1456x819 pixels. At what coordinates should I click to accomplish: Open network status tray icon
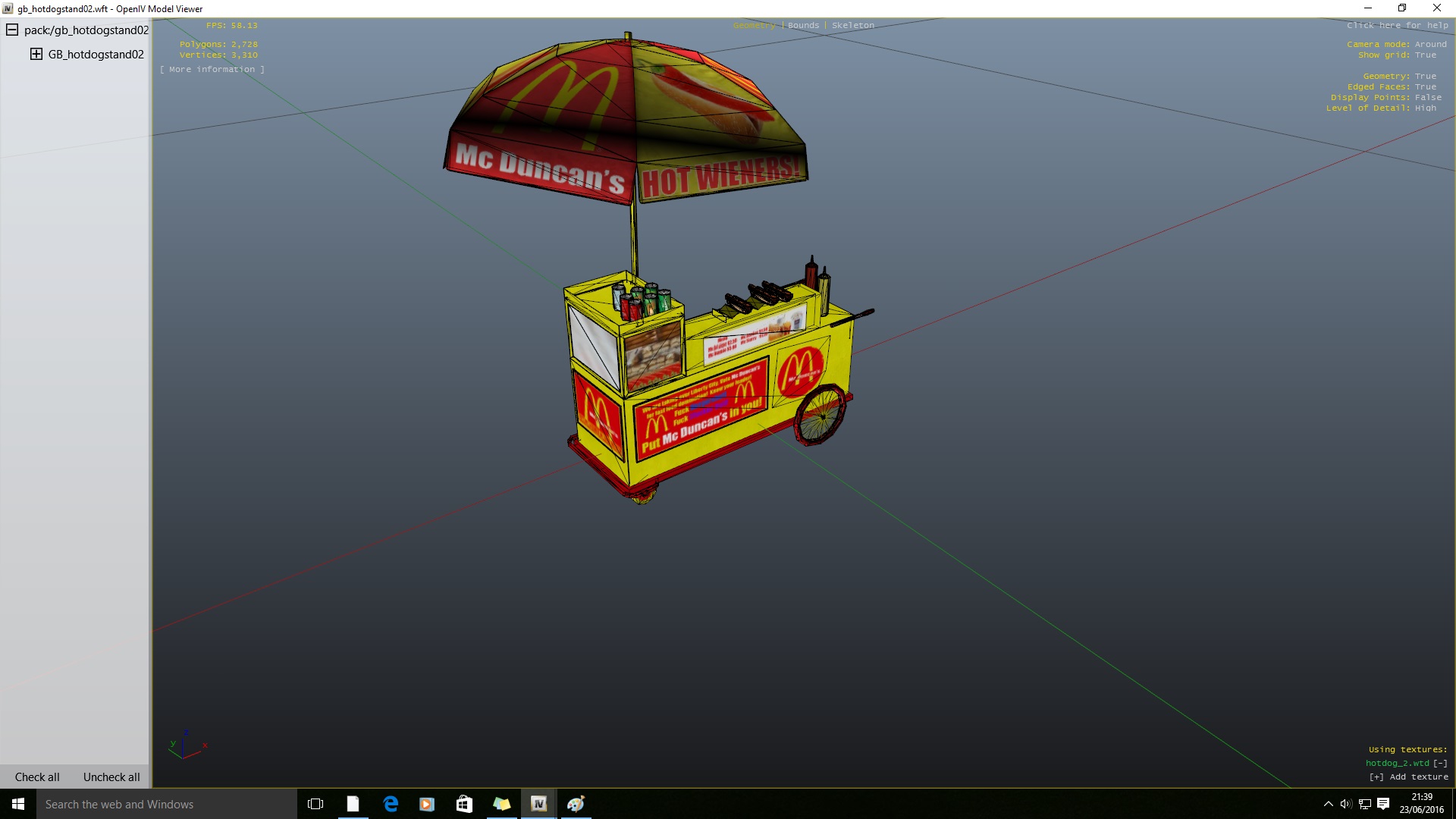1364,804
